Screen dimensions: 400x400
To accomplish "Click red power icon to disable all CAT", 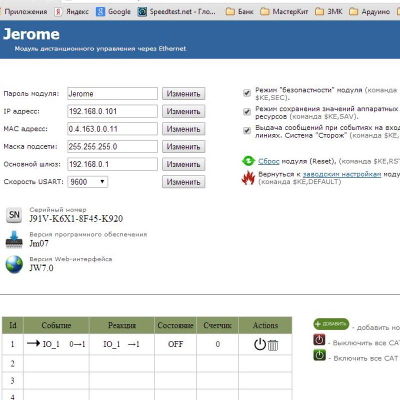I will tap(319, 340).
